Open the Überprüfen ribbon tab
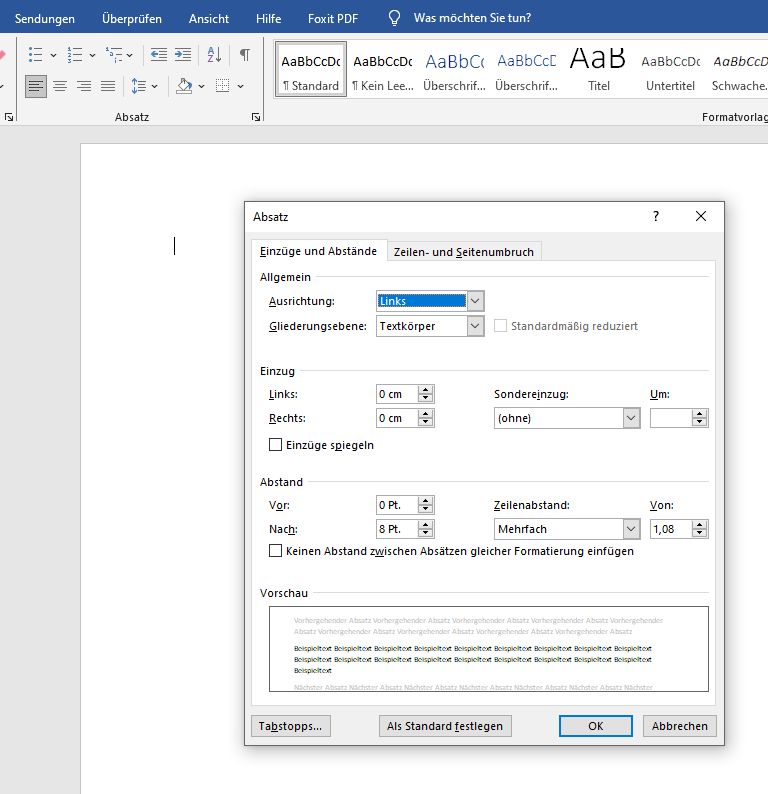Screen dimensions: 768x794 click(132, 19)
